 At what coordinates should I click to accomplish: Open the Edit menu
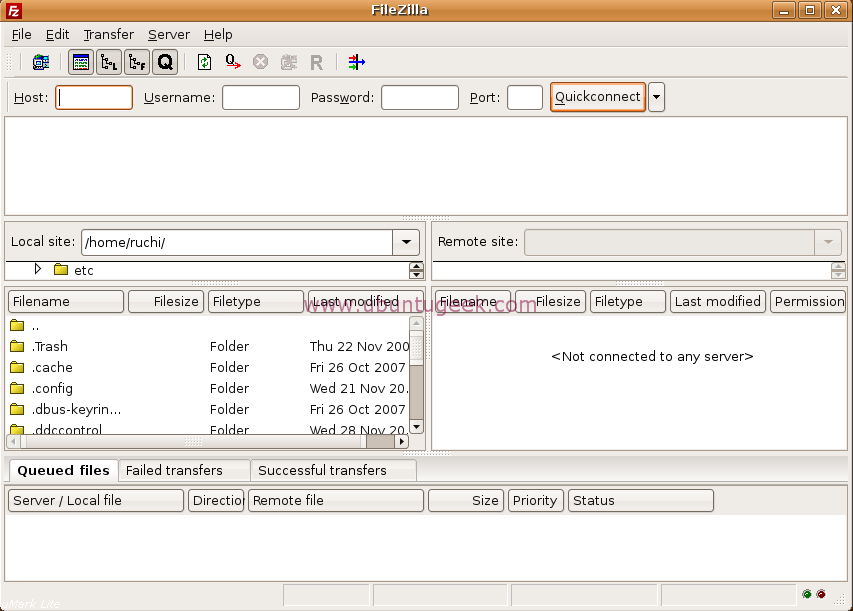pyautogui.click(x=57, y=34)
